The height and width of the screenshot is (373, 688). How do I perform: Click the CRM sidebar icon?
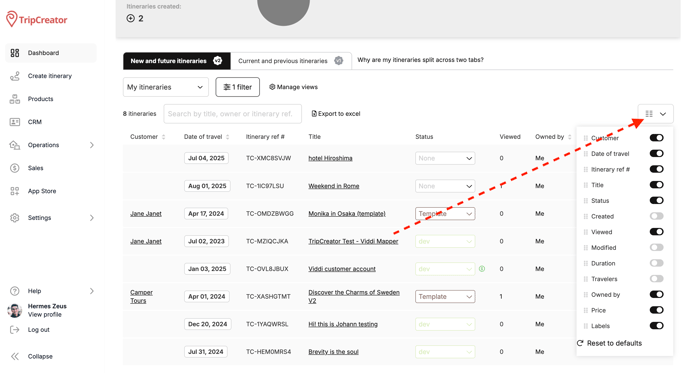[x=15, y=122]
